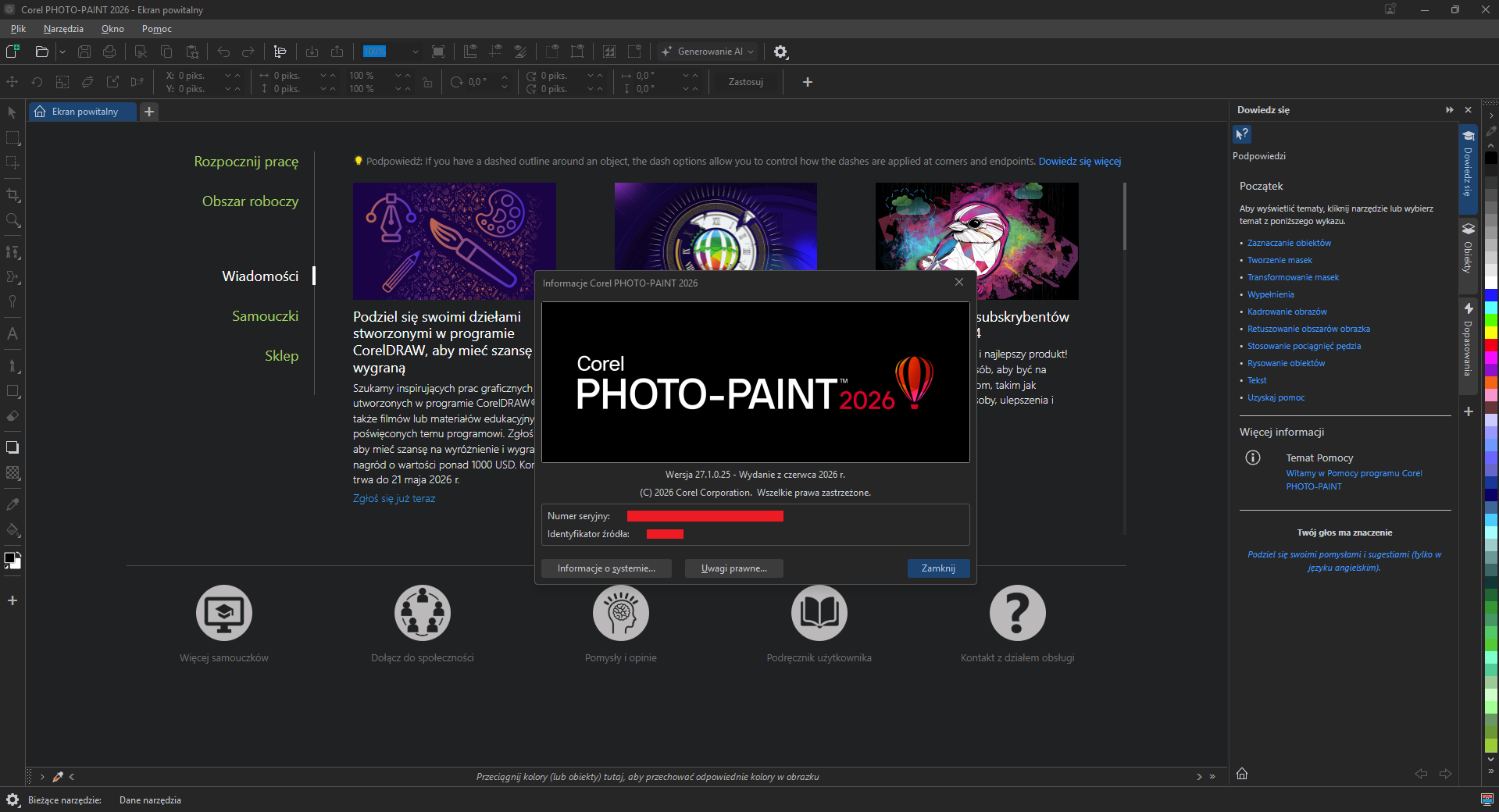
Task: Click the palette eyedropper icon above the color palette
Action: coord(1491,131)
